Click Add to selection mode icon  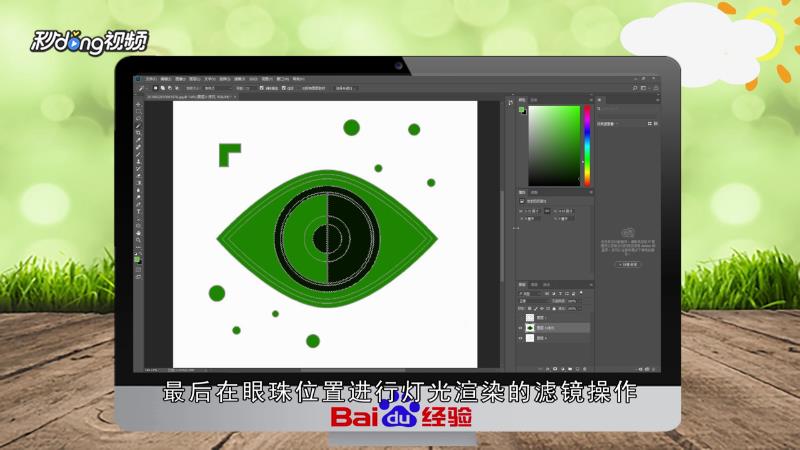[163, 88]
